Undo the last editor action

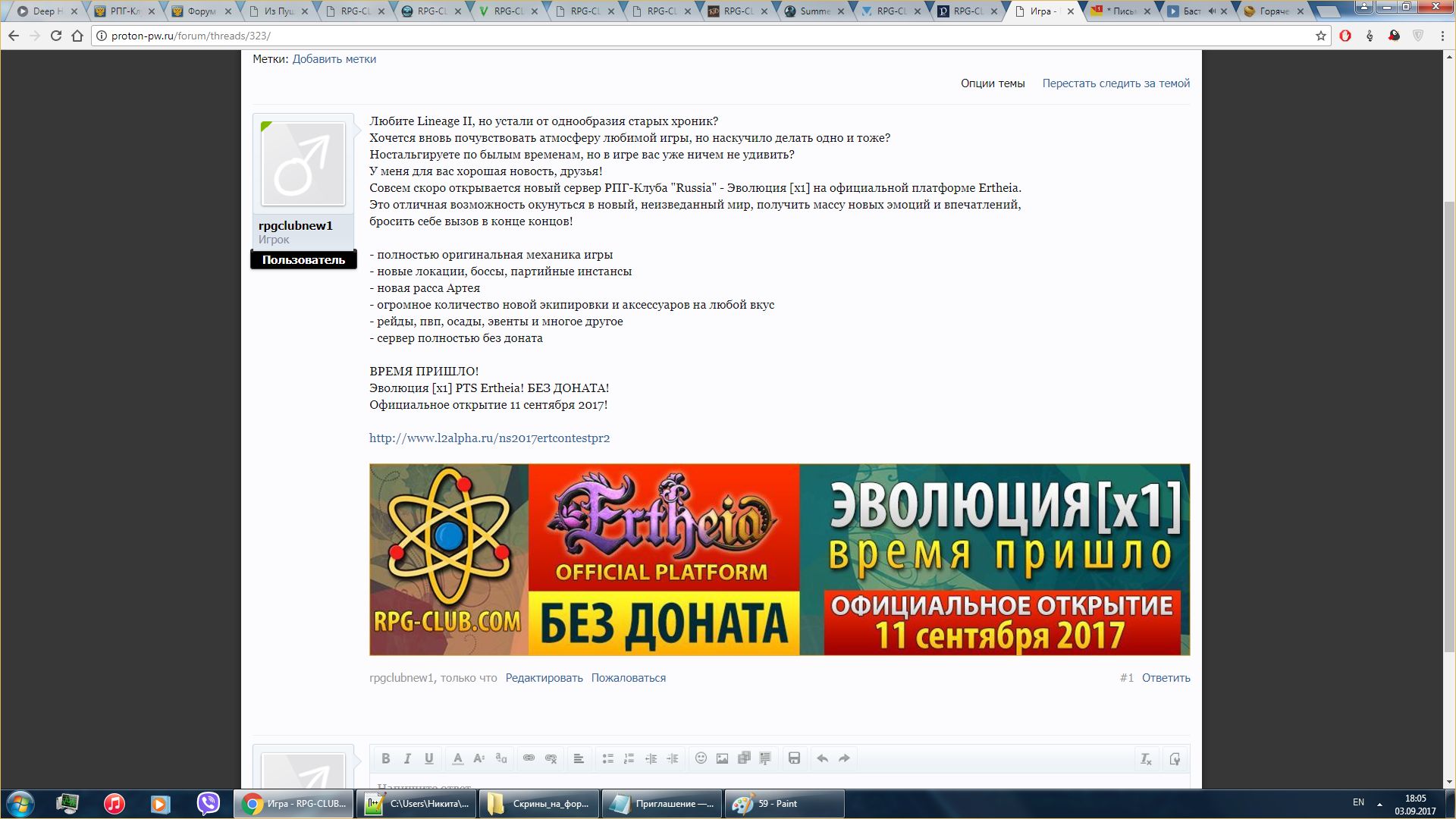click(x=822, y=758)
